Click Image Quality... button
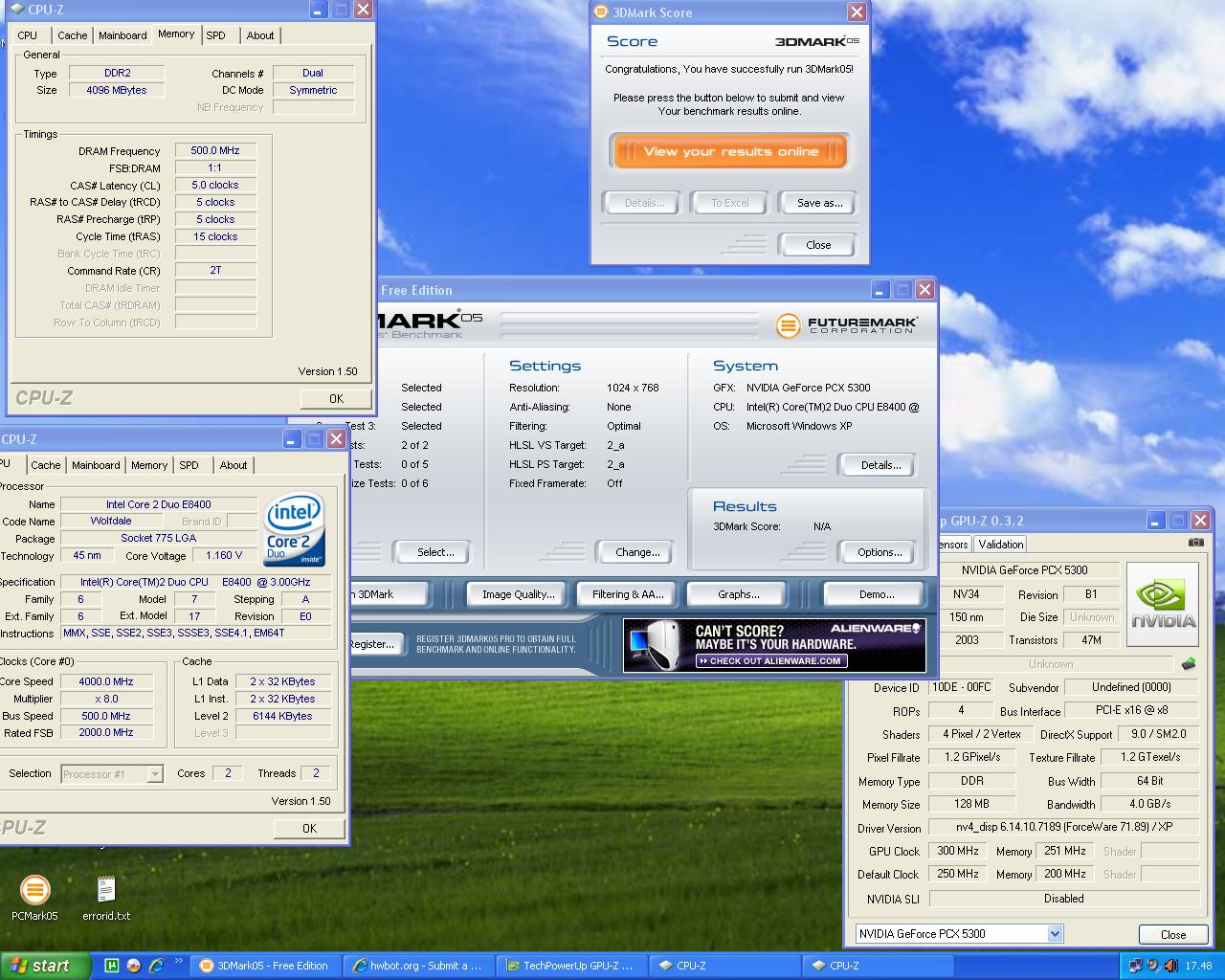 point(519,594)
